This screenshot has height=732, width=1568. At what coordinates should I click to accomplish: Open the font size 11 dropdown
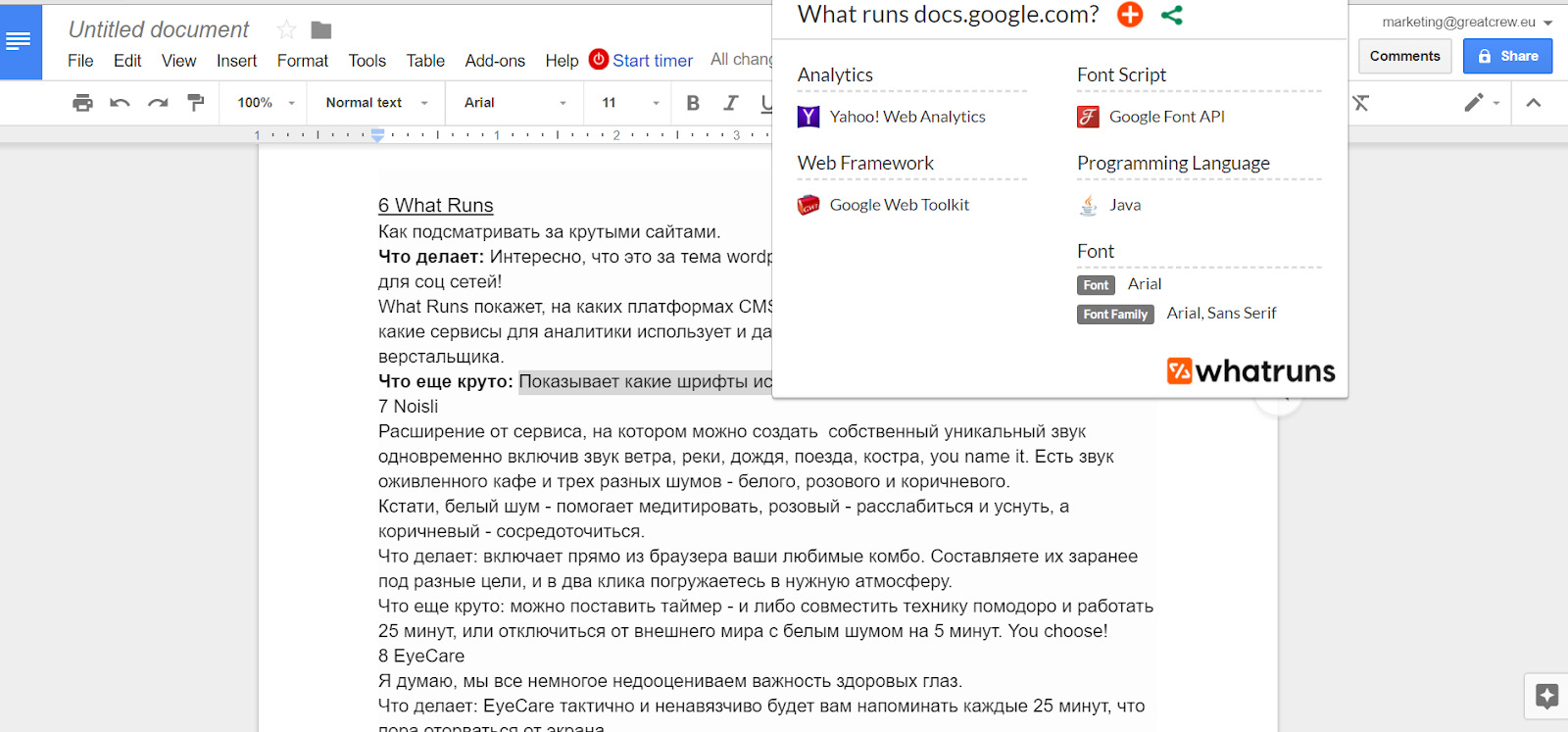pyautogui.click(x=630, y=103)
